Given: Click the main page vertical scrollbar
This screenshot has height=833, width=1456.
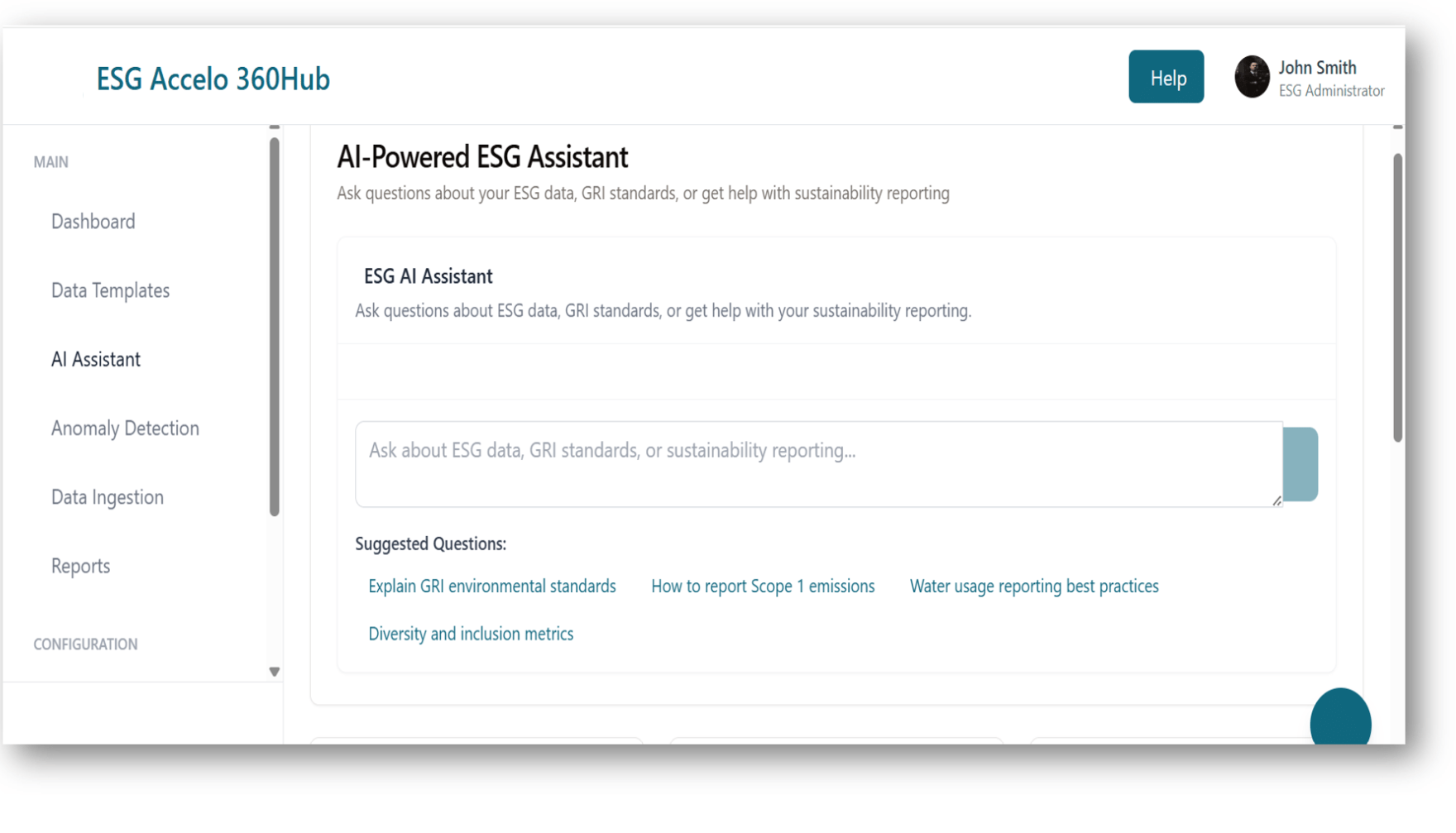Looking at the screenshot, I should click(1397, 298).
